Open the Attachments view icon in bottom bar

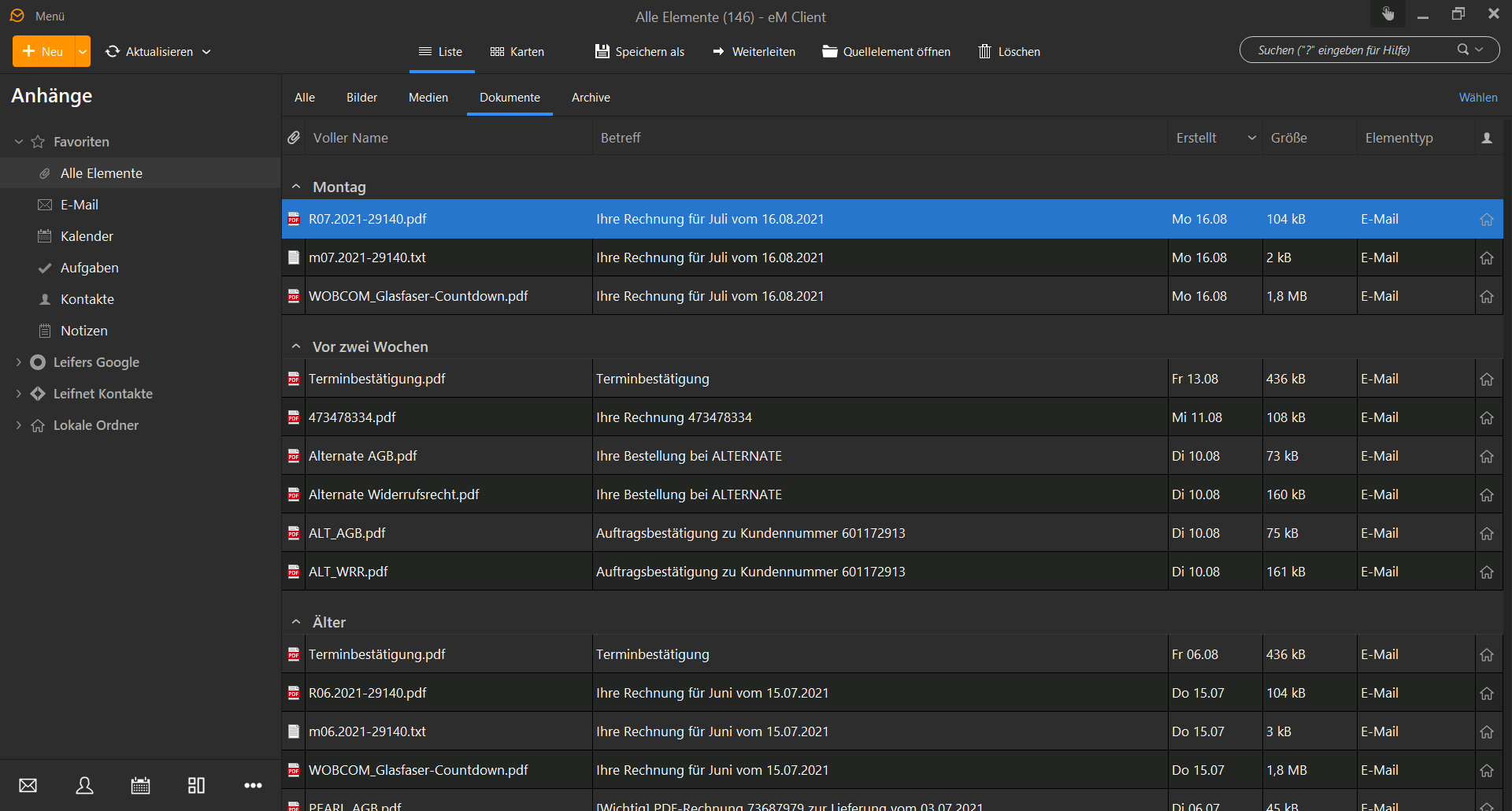coord(196,785)
